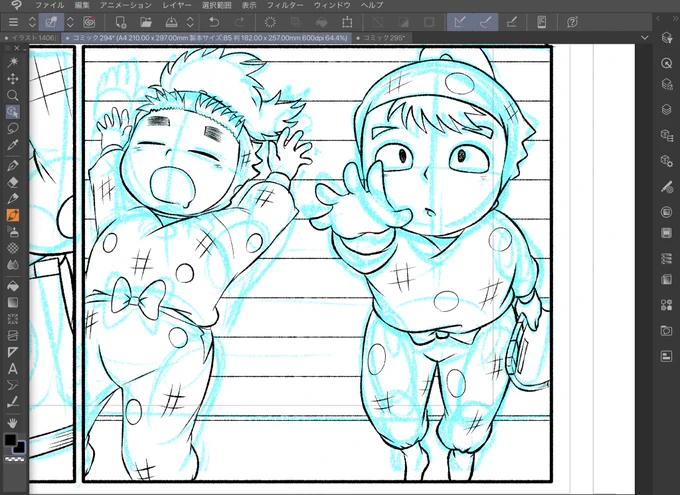This screenshot has height=495, width=680.
Task: Expand the stepper arrows after the sub tool icon
Action: pos(70,22)
